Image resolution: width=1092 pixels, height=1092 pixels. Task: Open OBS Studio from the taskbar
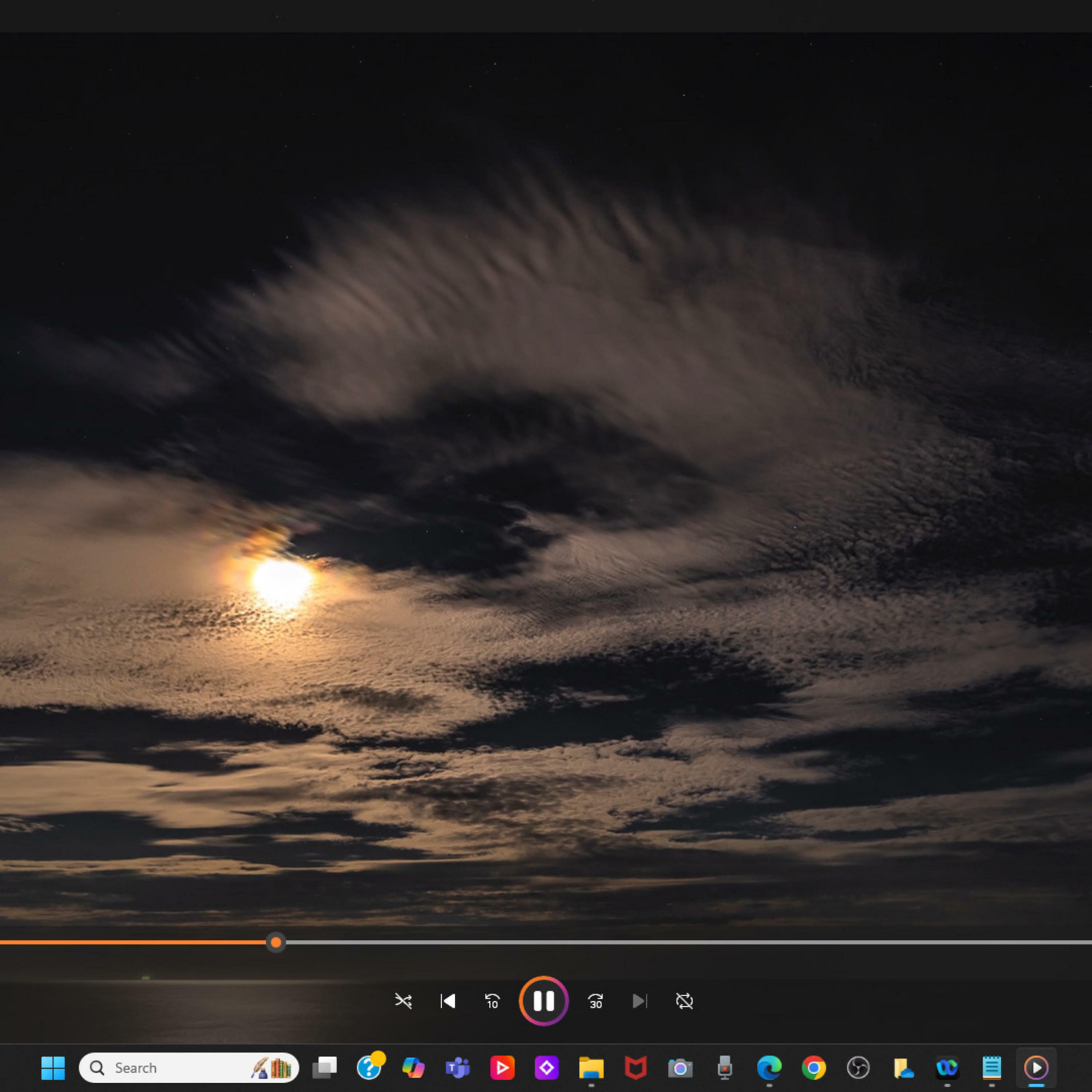tap(858, 1068)
